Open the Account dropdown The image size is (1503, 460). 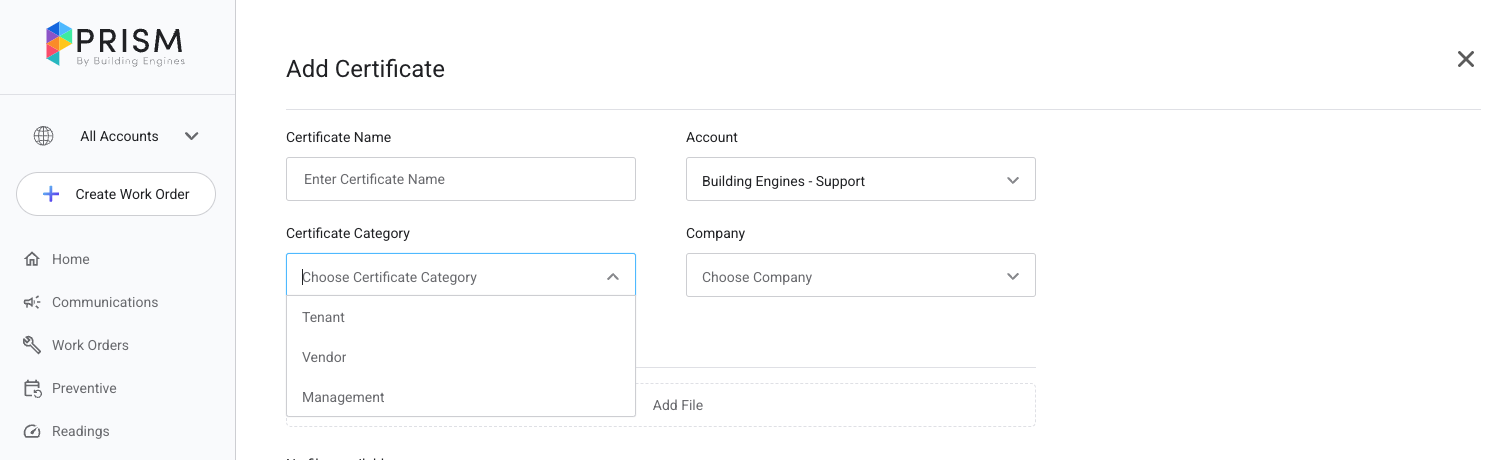point(860,180)
